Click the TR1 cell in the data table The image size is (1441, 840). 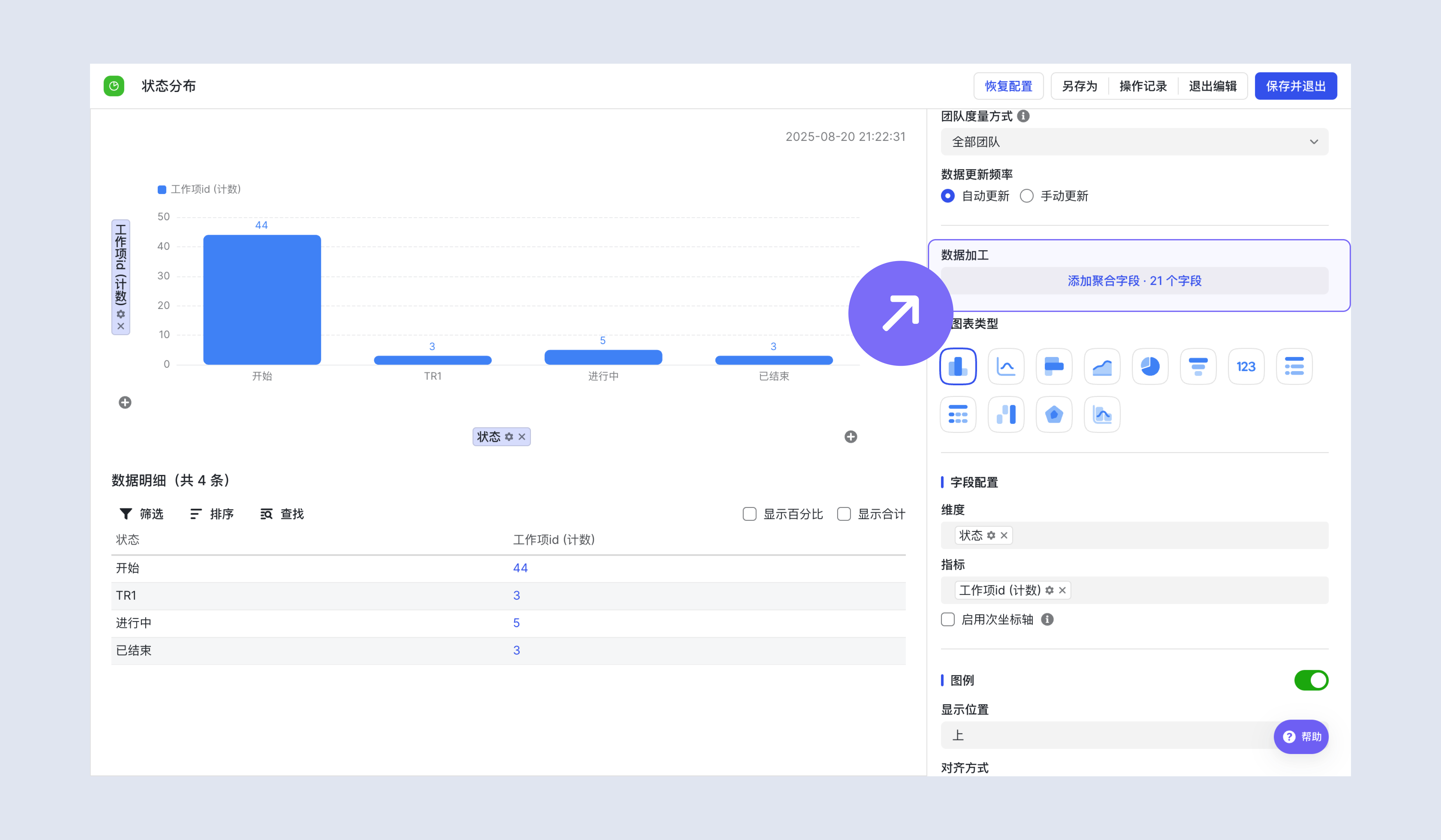126,595
